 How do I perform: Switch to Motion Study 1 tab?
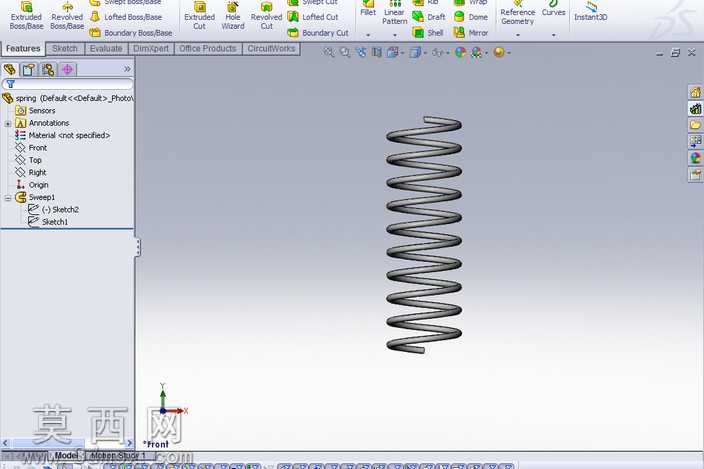click(x=118, y=456)
